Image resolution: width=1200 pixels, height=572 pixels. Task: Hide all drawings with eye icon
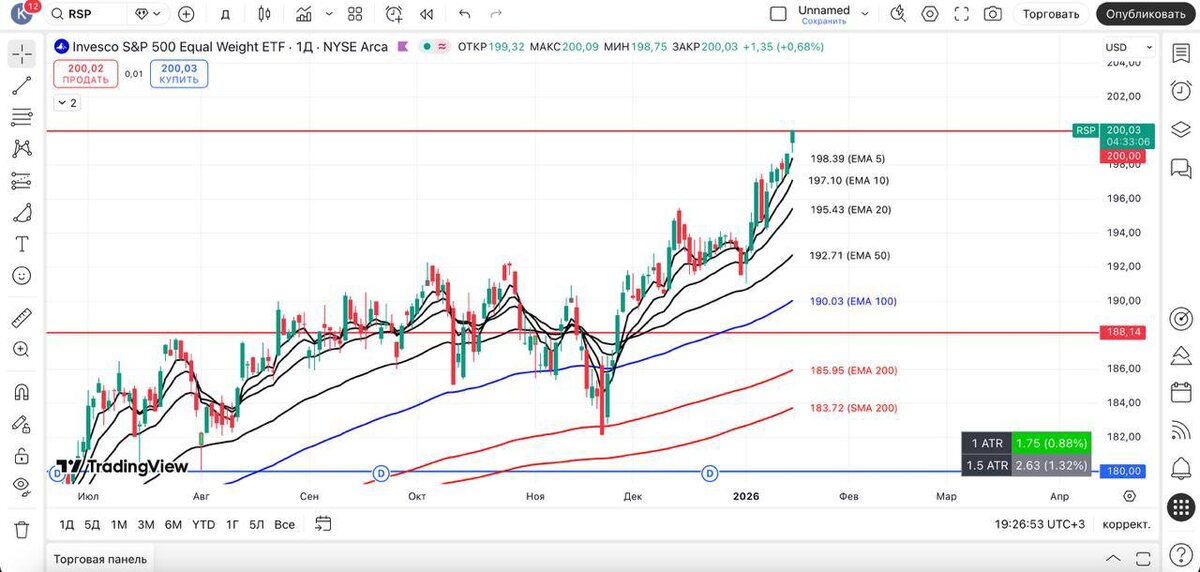click(21, 486)
